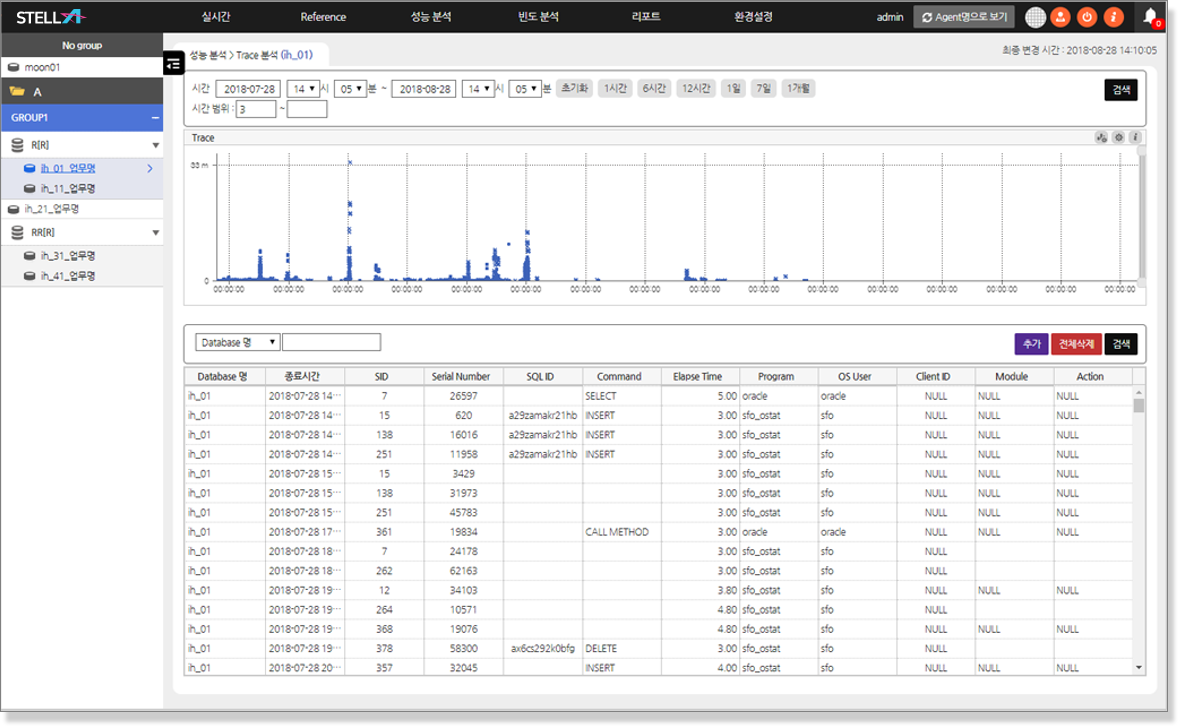Viewport: 1178px width, 726px height.
Task: Click the ih_21 database icon
Action: 14,209
